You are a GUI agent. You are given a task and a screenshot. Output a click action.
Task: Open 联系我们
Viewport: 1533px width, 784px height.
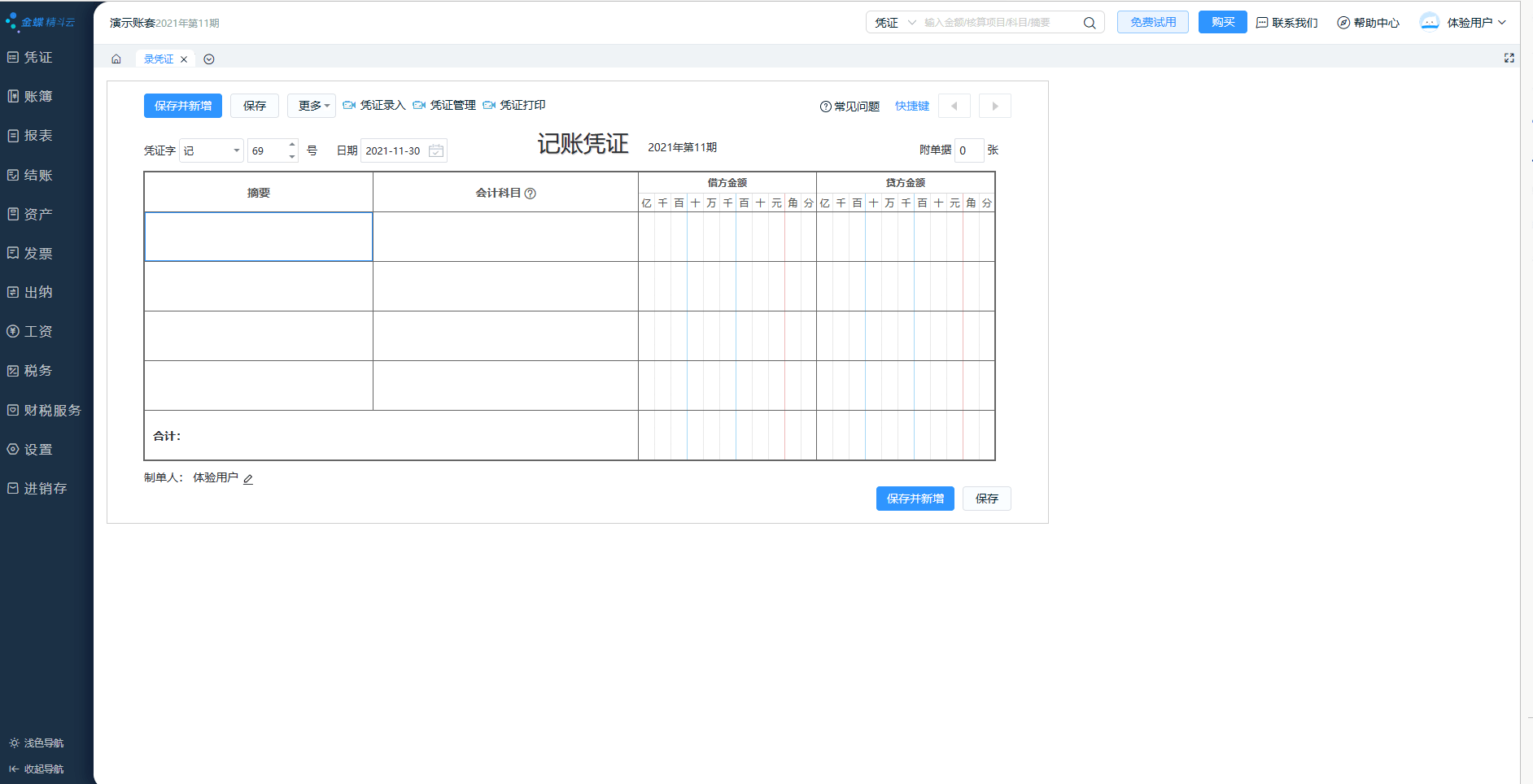click(1287, 23)
